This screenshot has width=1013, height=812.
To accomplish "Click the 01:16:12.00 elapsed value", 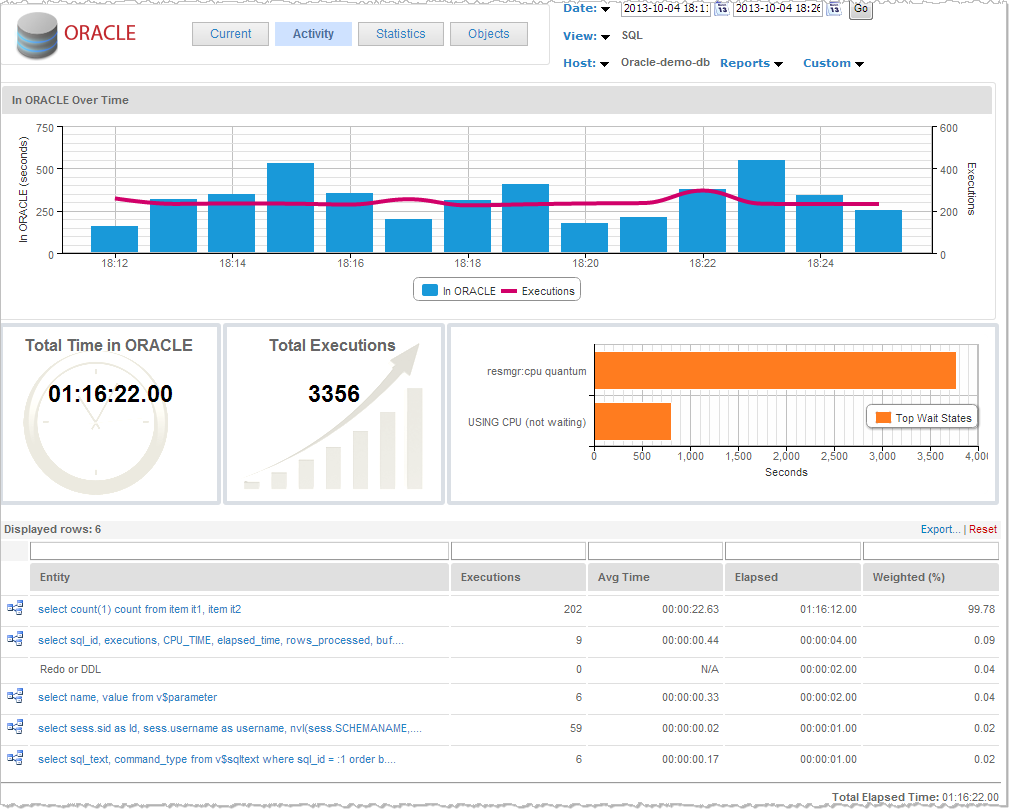I will 828,609.
